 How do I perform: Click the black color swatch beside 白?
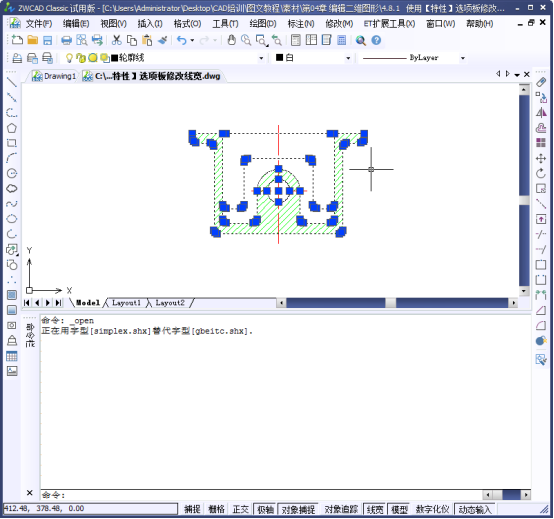point(279,58)
